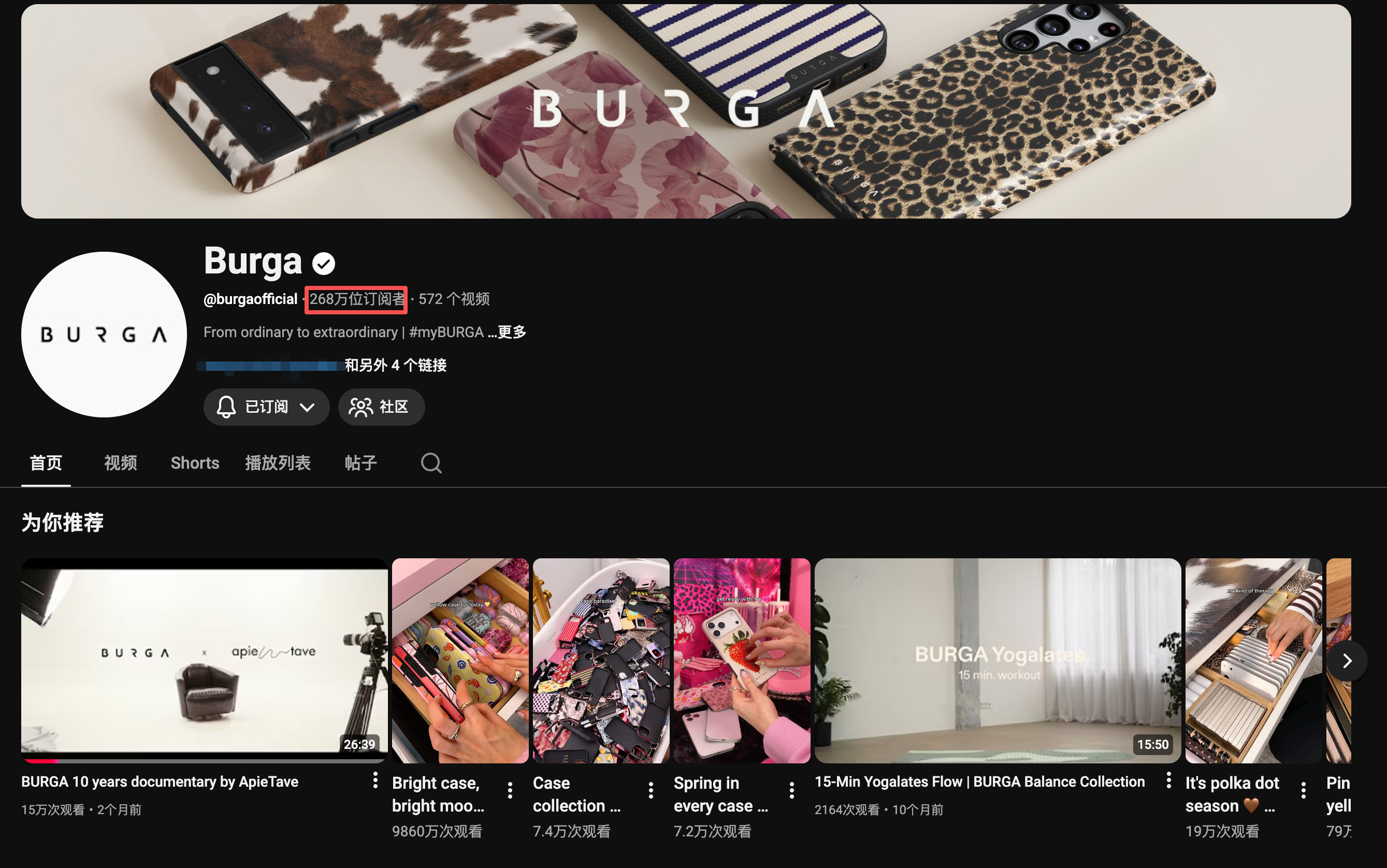Screen dimensions: 1387x868
Task: Open more options for 15-Min Yogalates Flow
Action: 1168,779
